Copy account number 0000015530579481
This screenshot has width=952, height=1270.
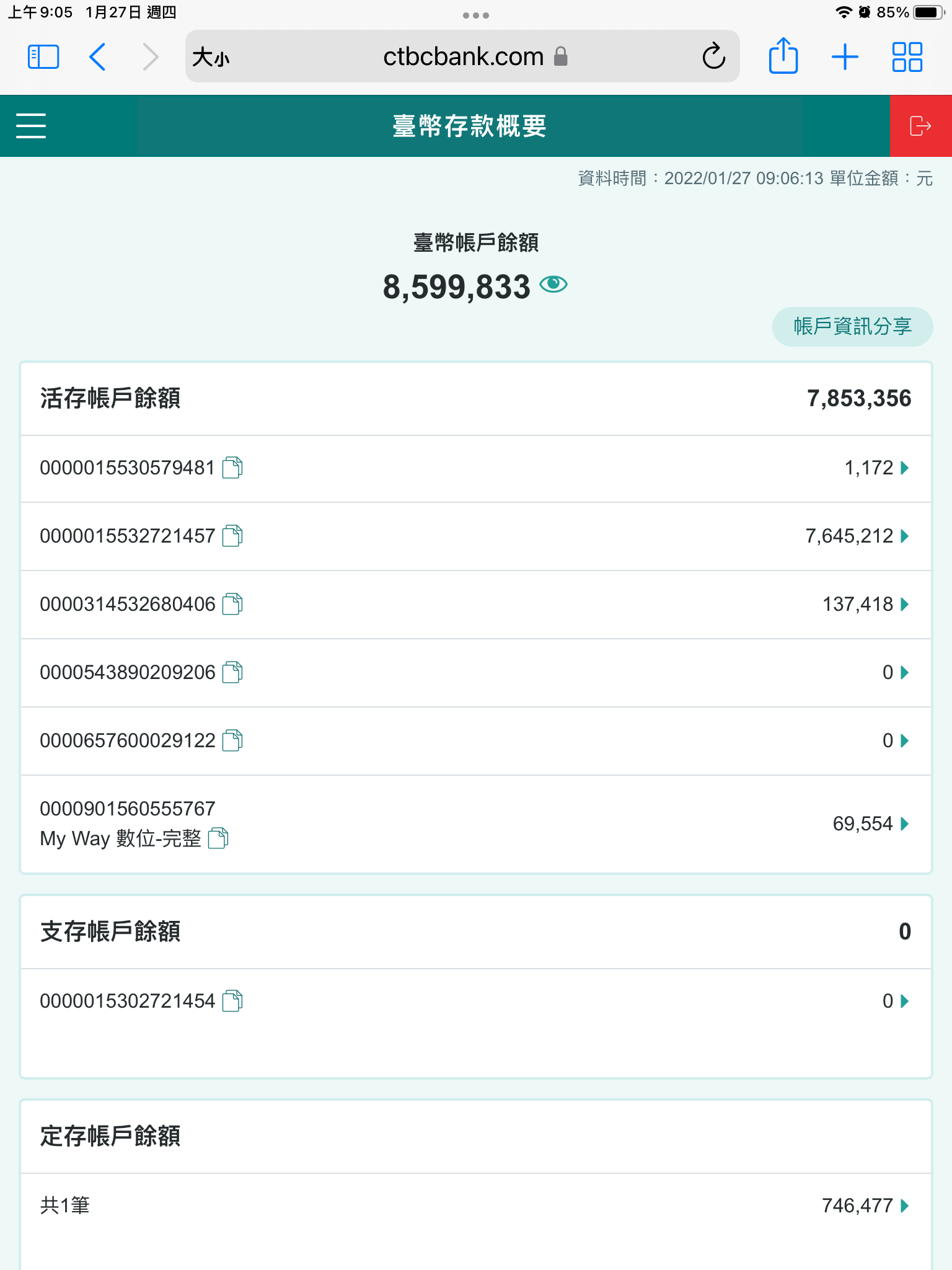[232, 468]
